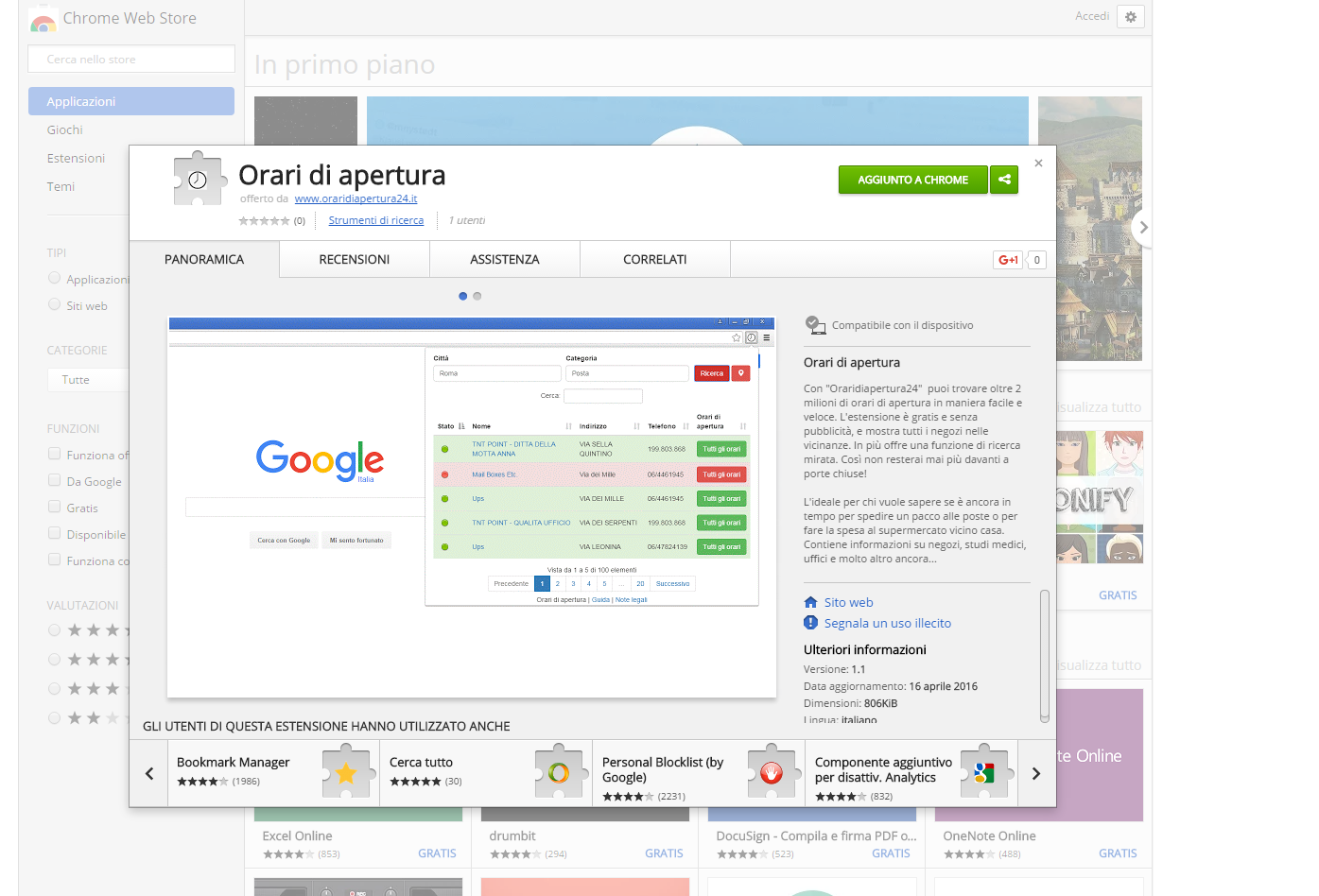Switch to the Assistenza tab

tap(505, 259)
